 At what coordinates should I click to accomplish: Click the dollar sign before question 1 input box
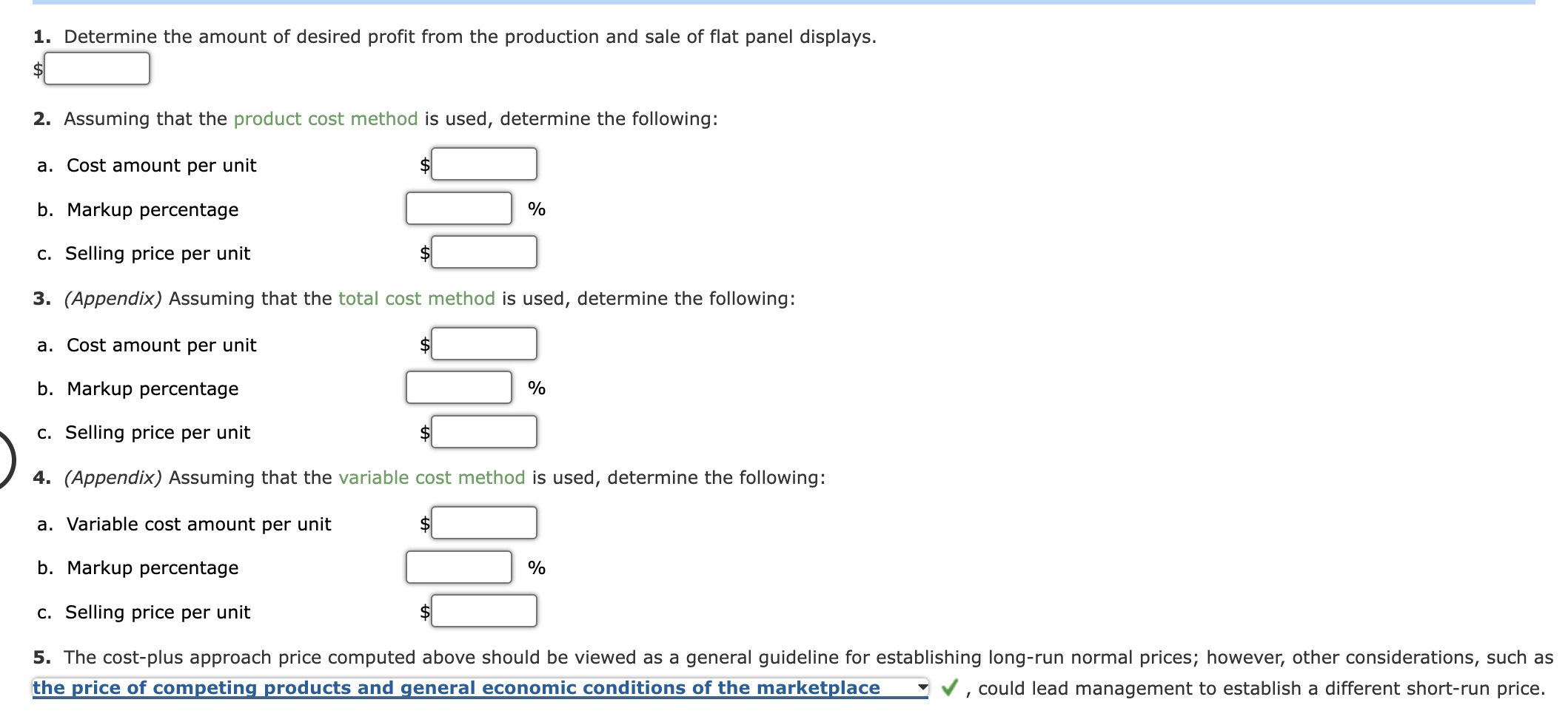click(x=37, y=70)
